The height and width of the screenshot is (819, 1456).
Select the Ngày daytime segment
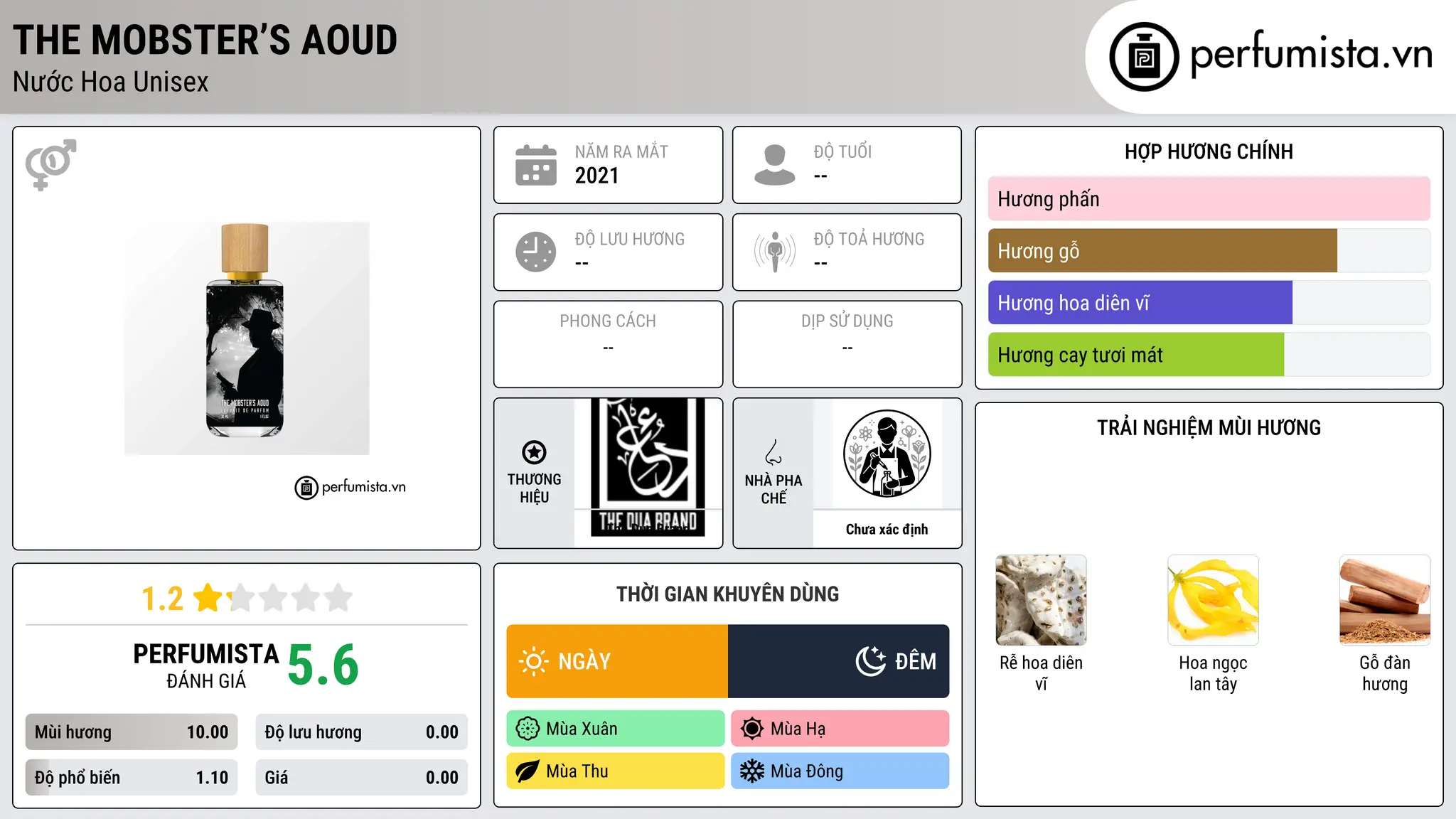(x=617, y=661)
